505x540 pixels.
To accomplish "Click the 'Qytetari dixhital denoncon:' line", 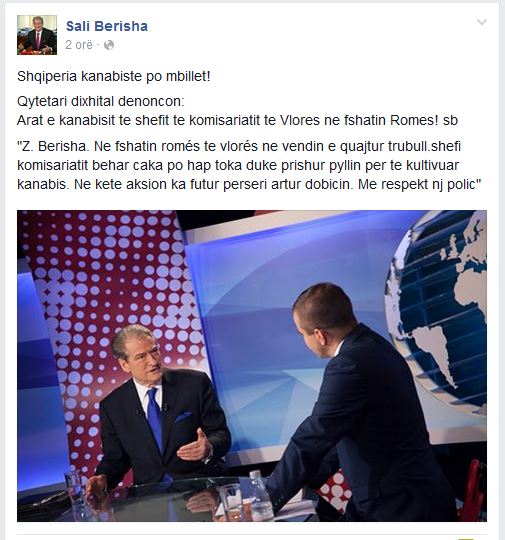I will (x=101, y=101).
